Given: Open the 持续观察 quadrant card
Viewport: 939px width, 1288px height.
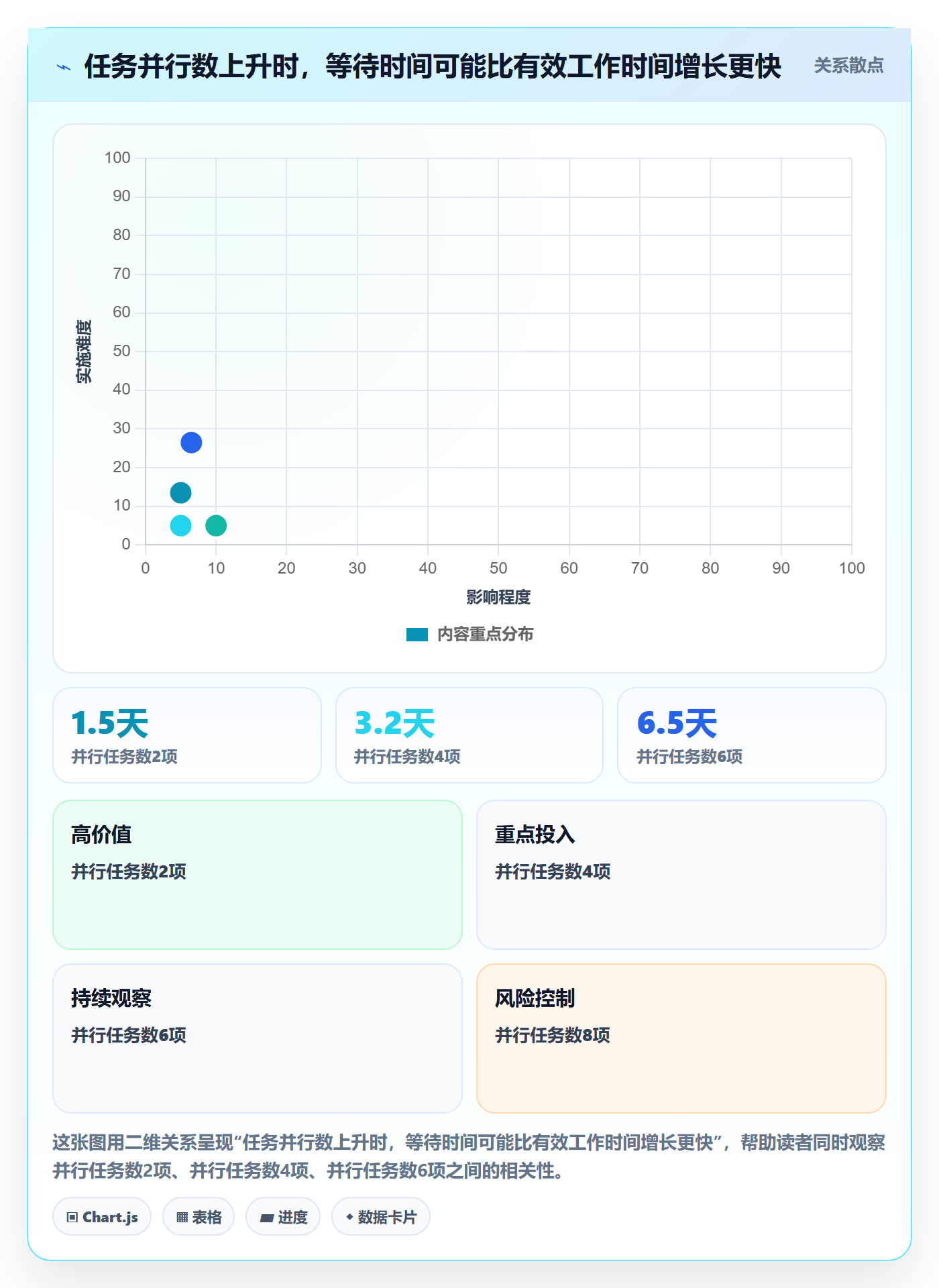Looking at the screenshot, I should [258, 1038].
